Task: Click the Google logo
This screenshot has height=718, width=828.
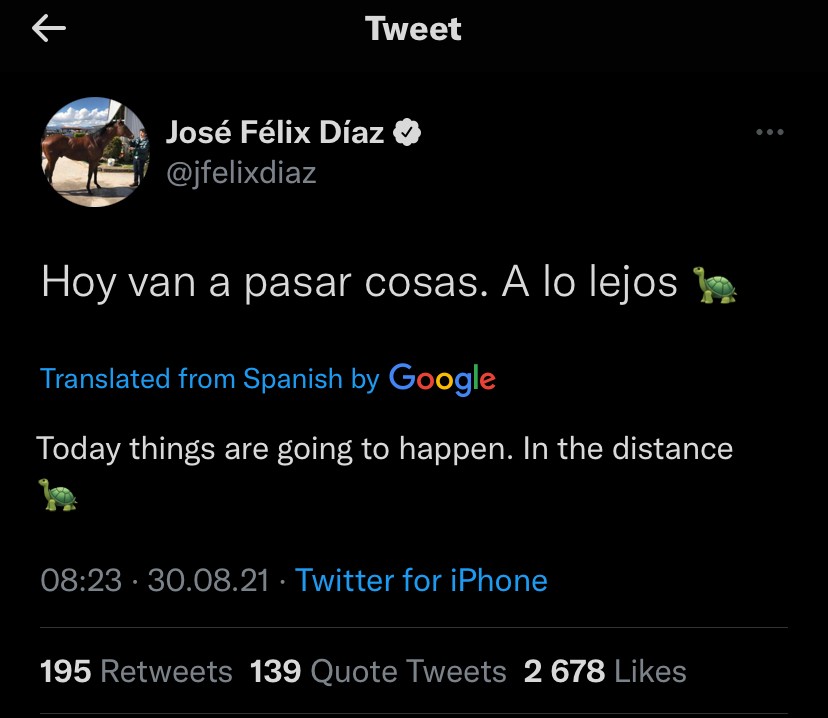Action: click(x=442, y=378)
